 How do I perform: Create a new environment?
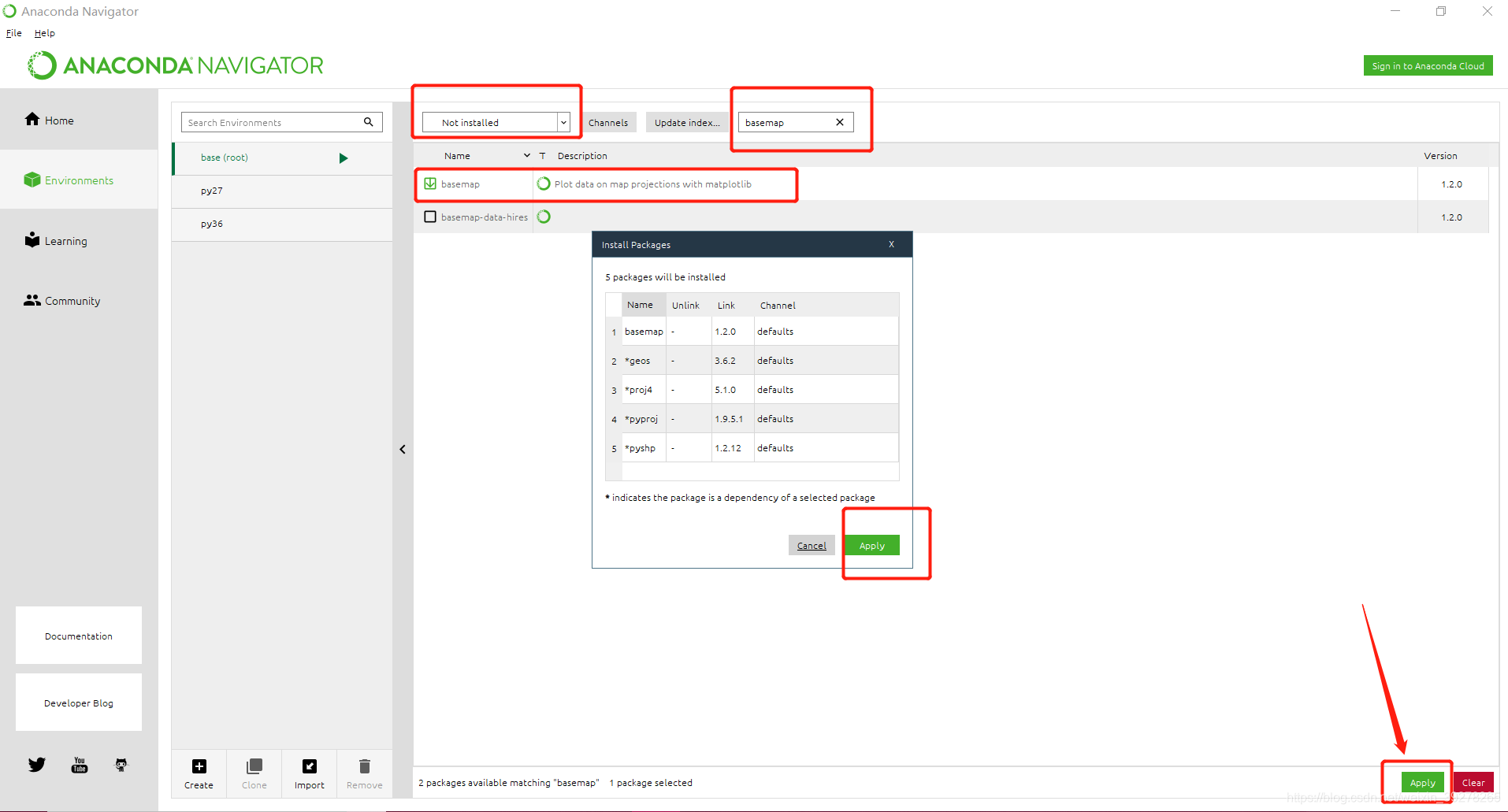tap(199, 773)
